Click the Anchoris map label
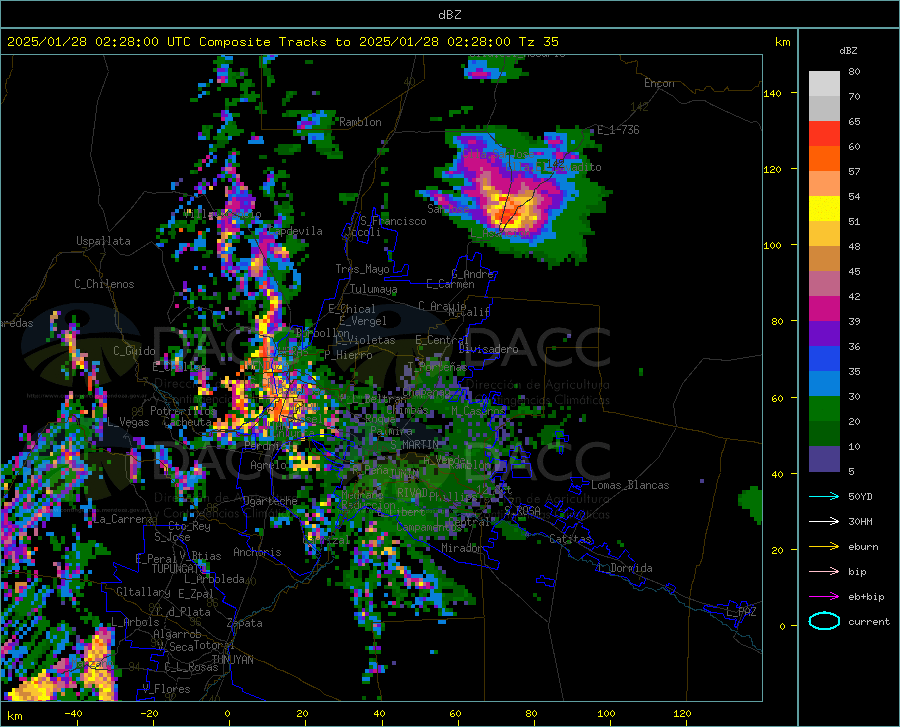Image resolution: width=900 pixels, height=727 pixels. click(257, 552)
